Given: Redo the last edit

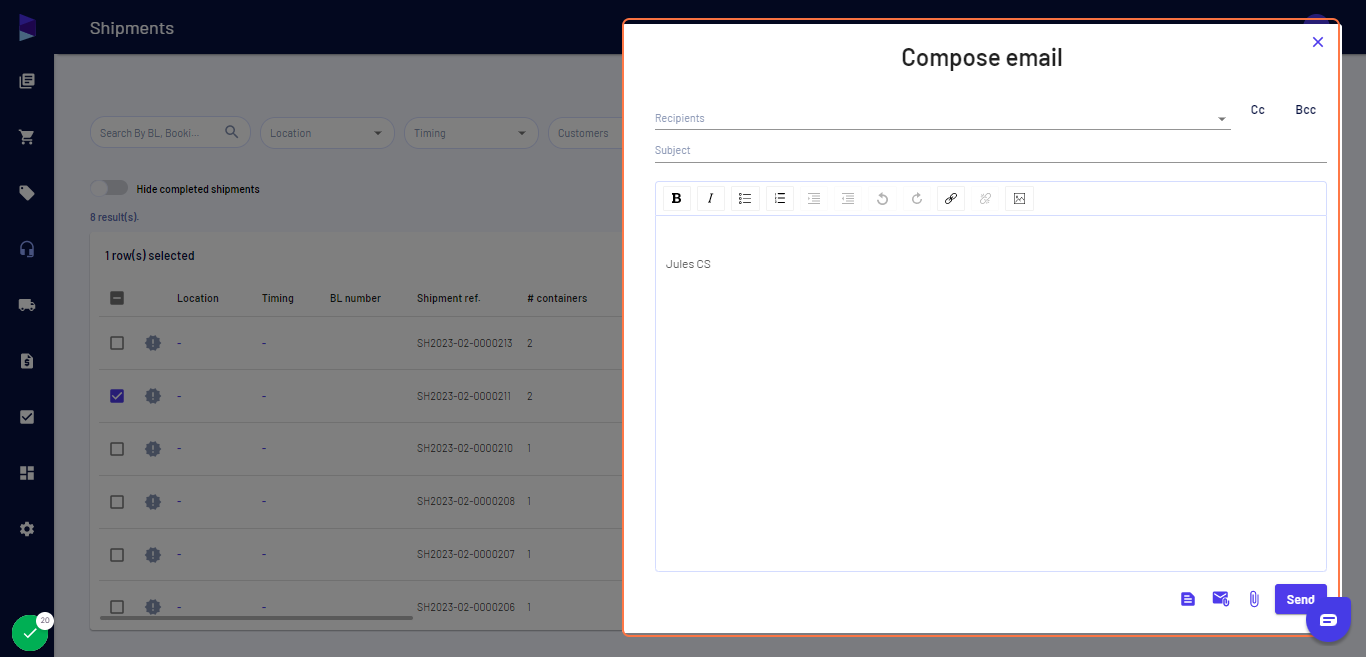Looking at the screenshot, I should click(917, 198).
